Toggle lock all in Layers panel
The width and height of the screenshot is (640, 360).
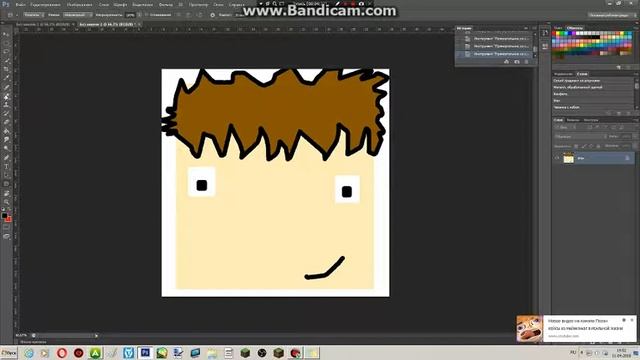[598, 146]
